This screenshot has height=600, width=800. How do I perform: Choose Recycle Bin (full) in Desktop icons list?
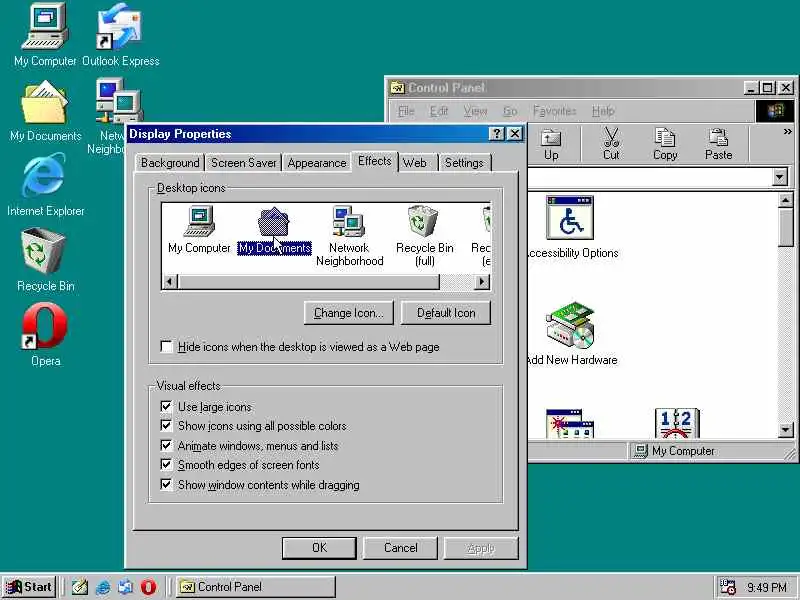tap(424, 236)
